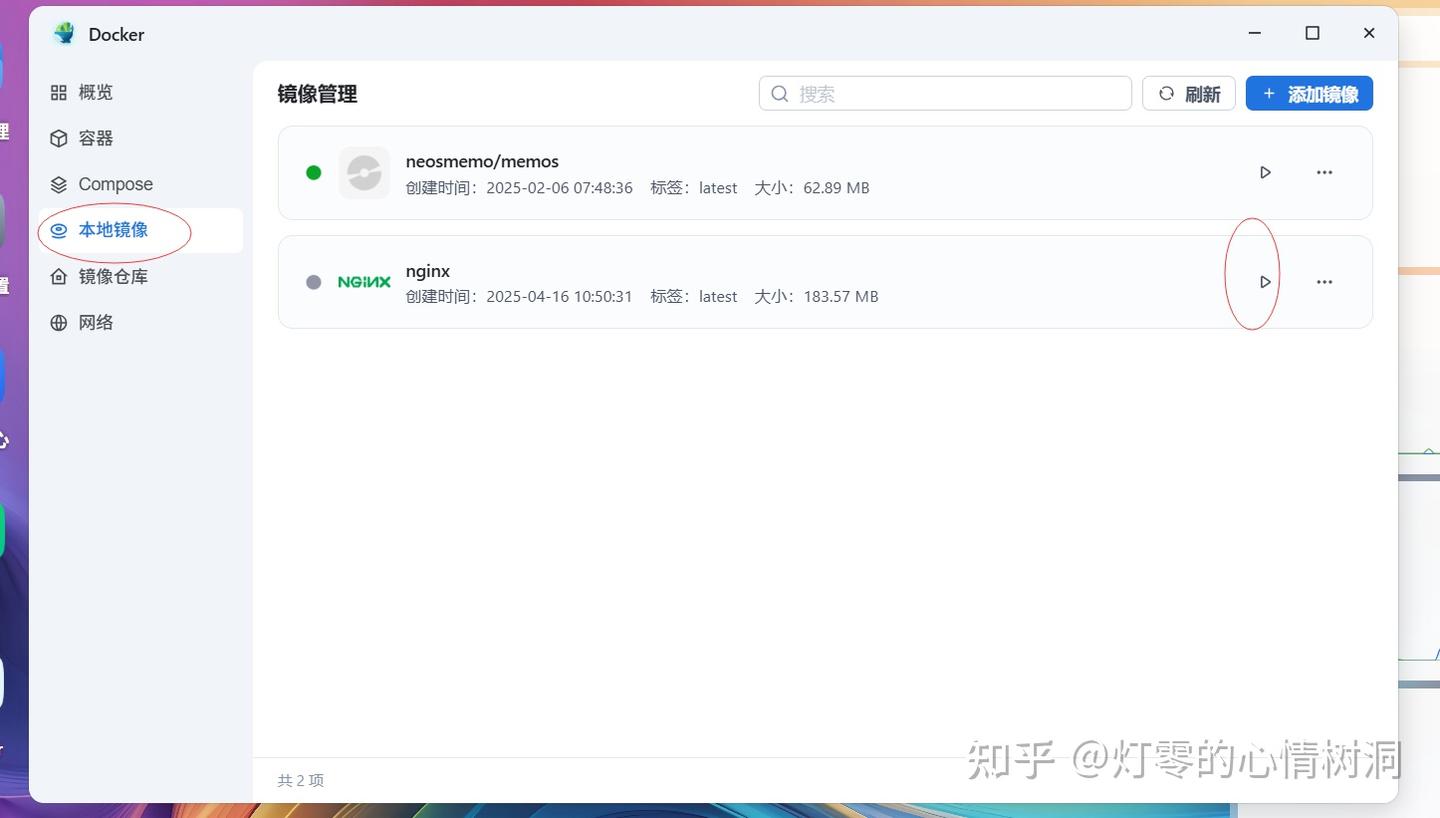Viewport: 1440px width, 818px height.
Task: Open more options menu for neosmemo/memos
Action: pyautogui.click(x=1324, y=172)
